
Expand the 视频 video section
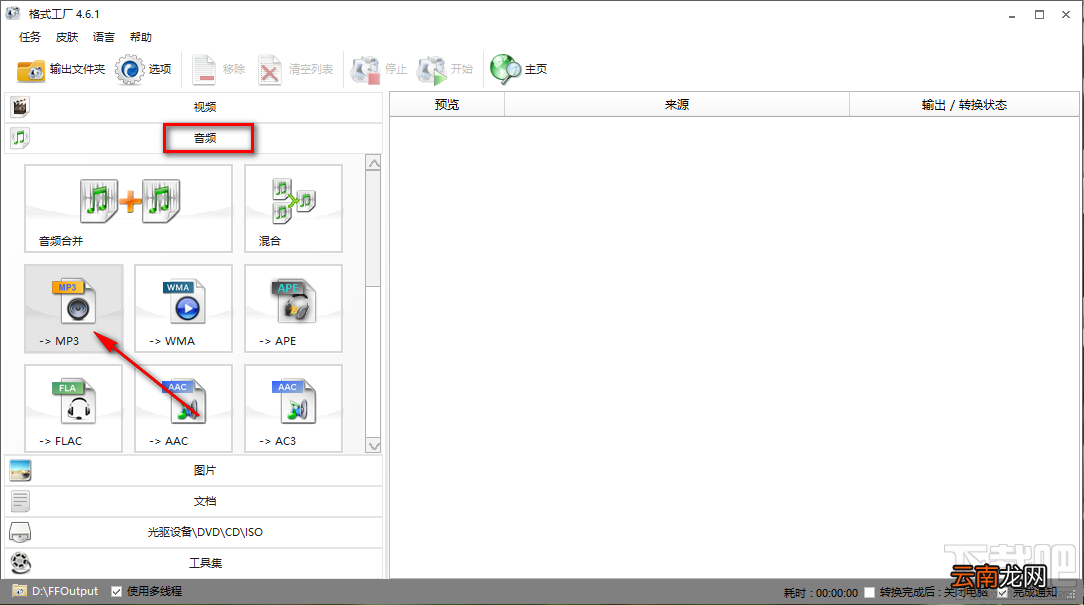(194, 107)
